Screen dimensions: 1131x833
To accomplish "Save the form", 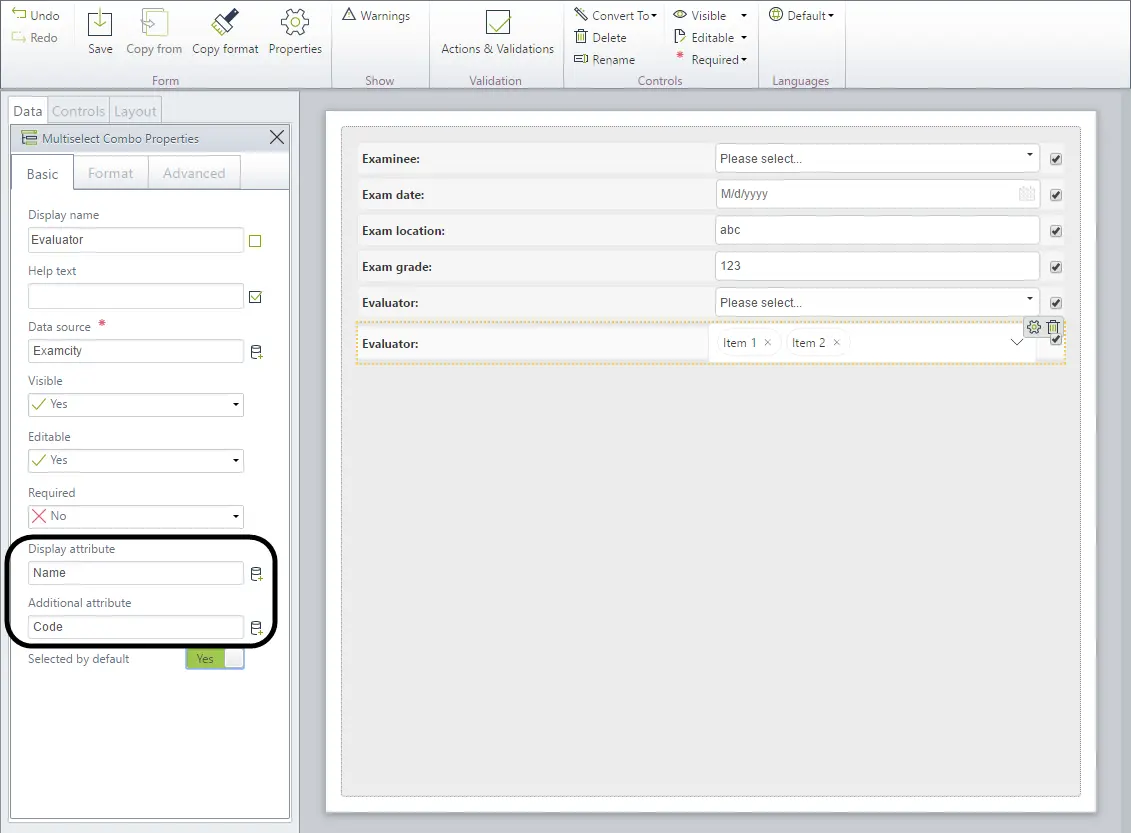I will [x=100, y=32].
